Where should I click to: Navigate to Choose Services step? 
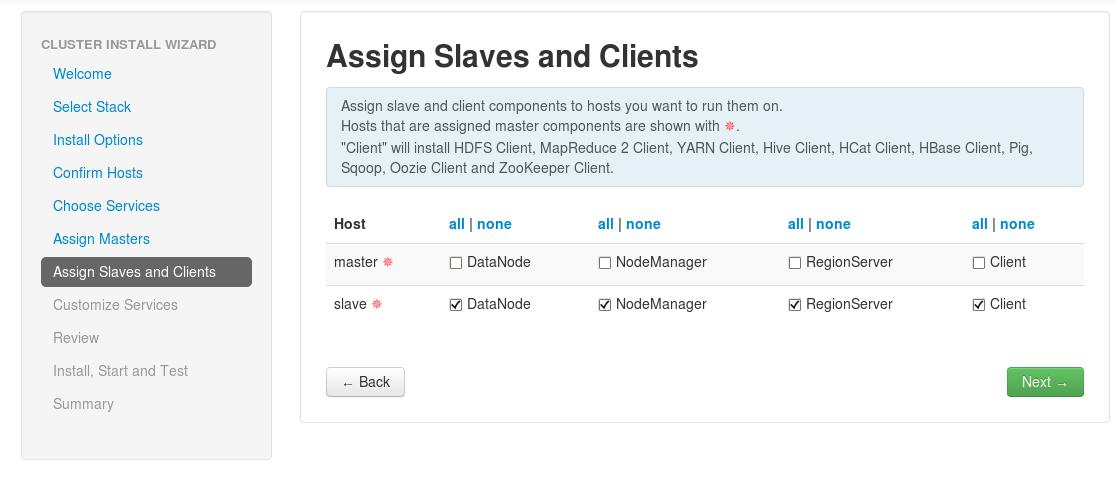(x=106, y=206)
